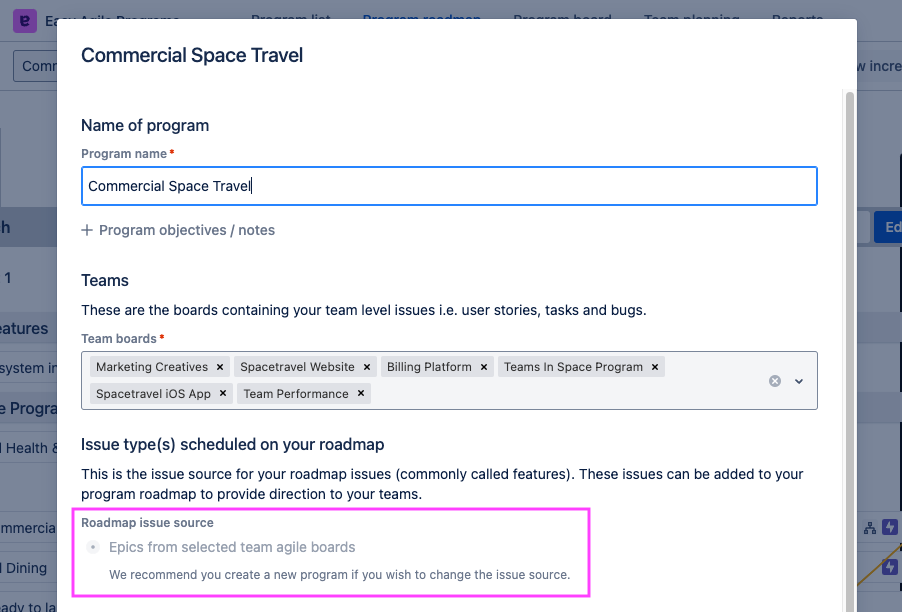
Task: Remove Spacetravel Website board tag
Action: [x=367, y=367]
